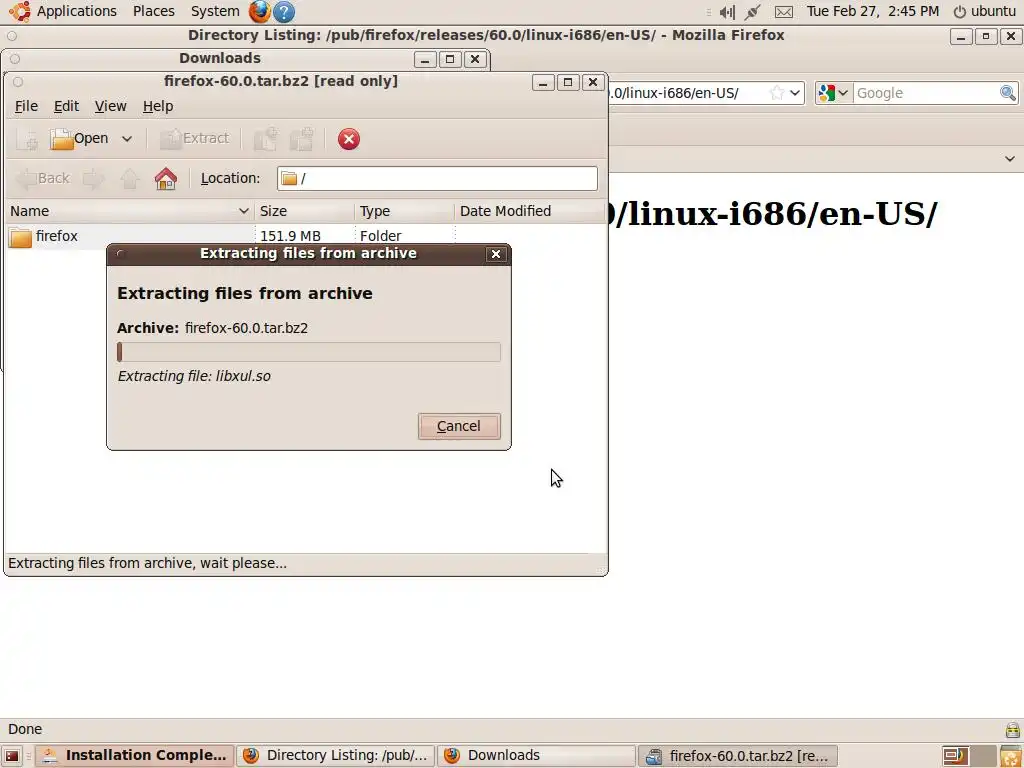The image size is (1024, 768).
Task: Expand the URL bar history dropdown
Action: pos(795,93)
